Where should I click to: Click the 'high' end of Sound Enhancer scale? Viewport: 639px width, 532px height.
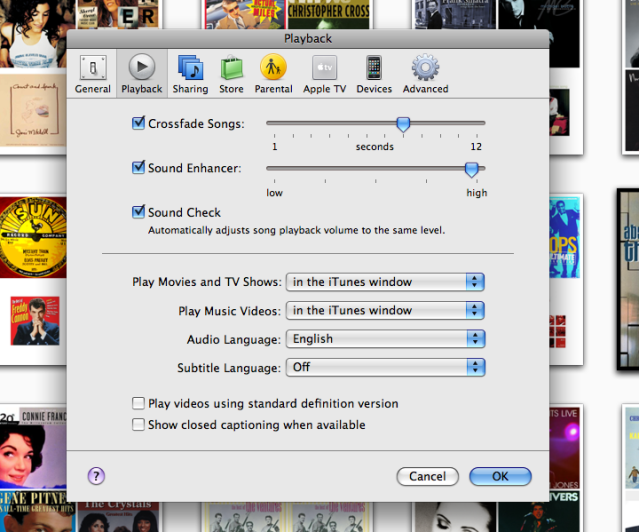click(476, 192)
